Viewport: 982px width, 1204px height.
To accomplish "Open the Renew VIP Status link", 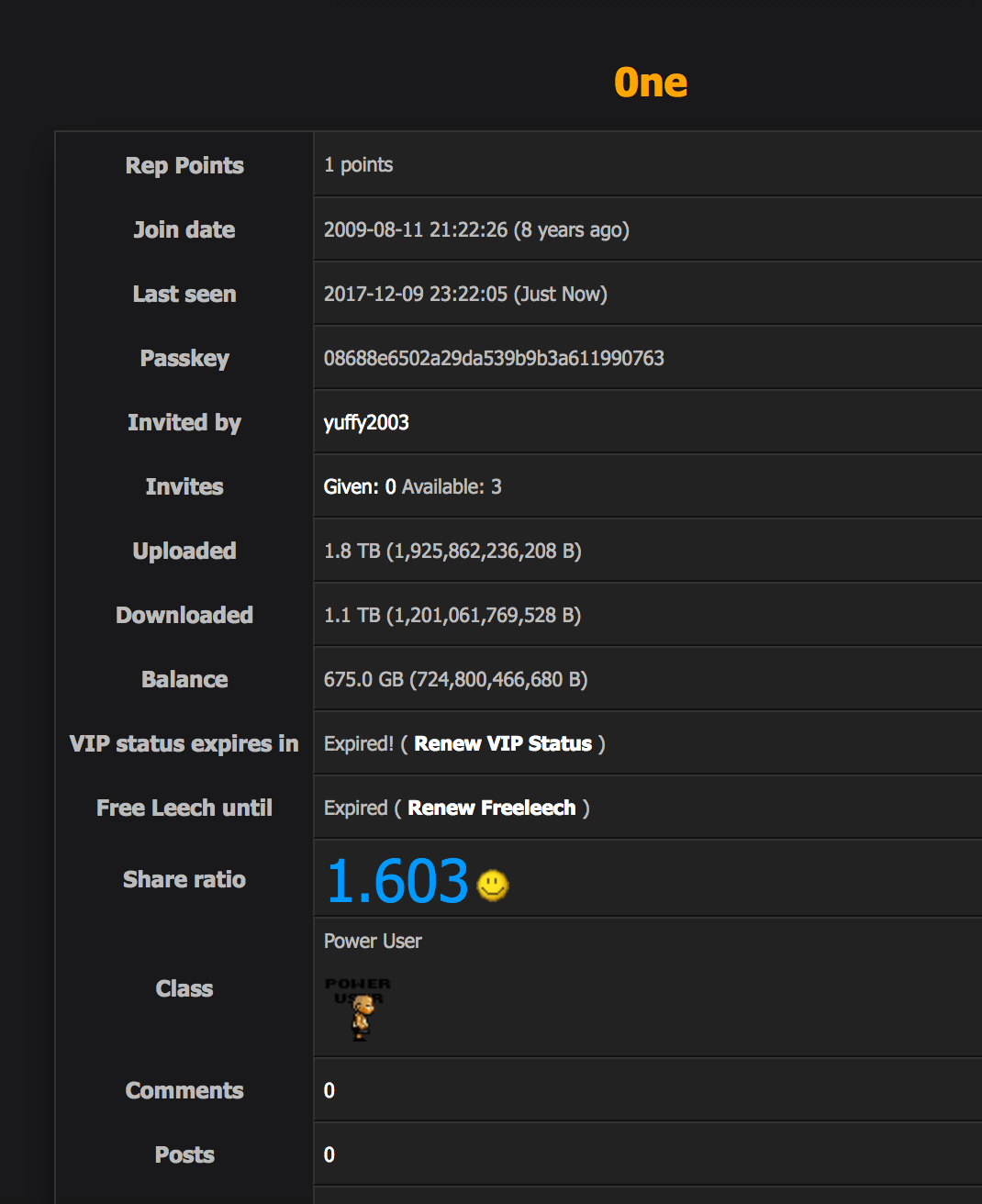I will (x=503, y=743).
